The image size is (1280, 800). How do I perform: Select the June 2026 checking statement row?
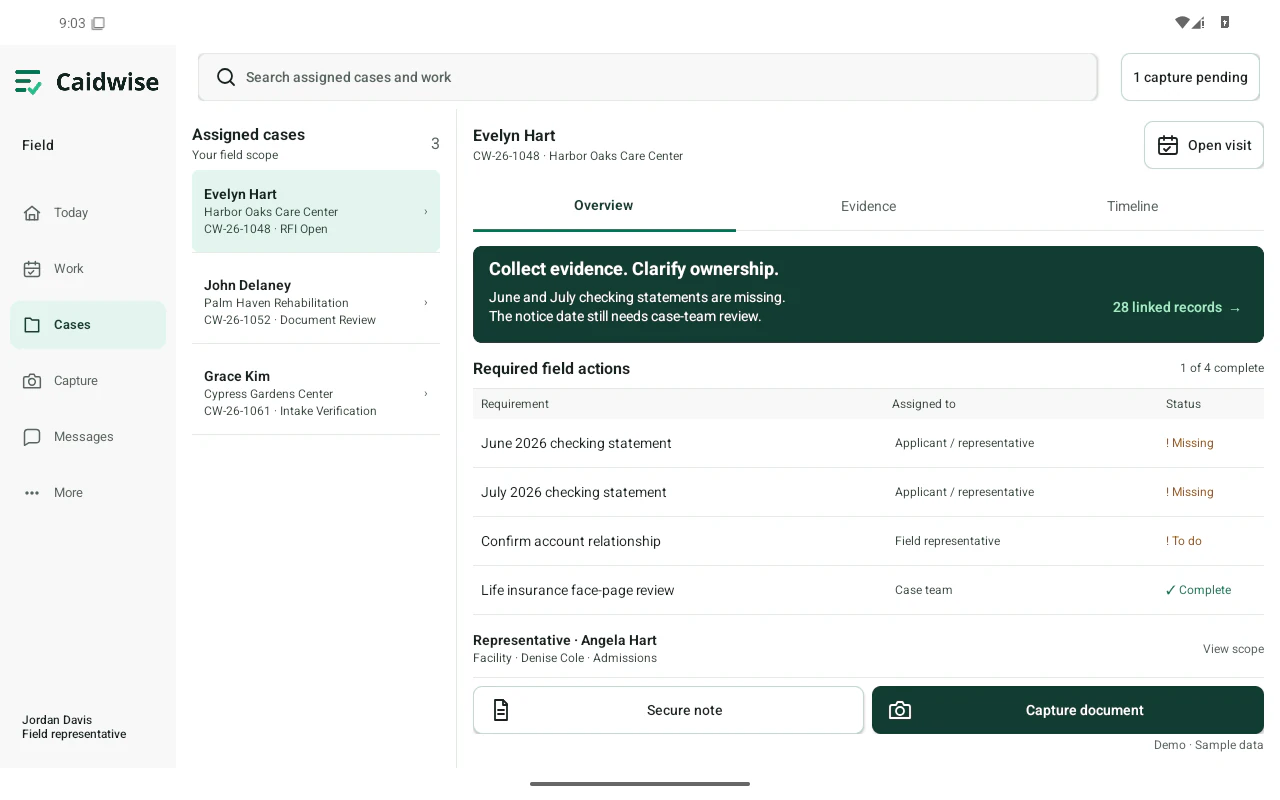point(868,443)
